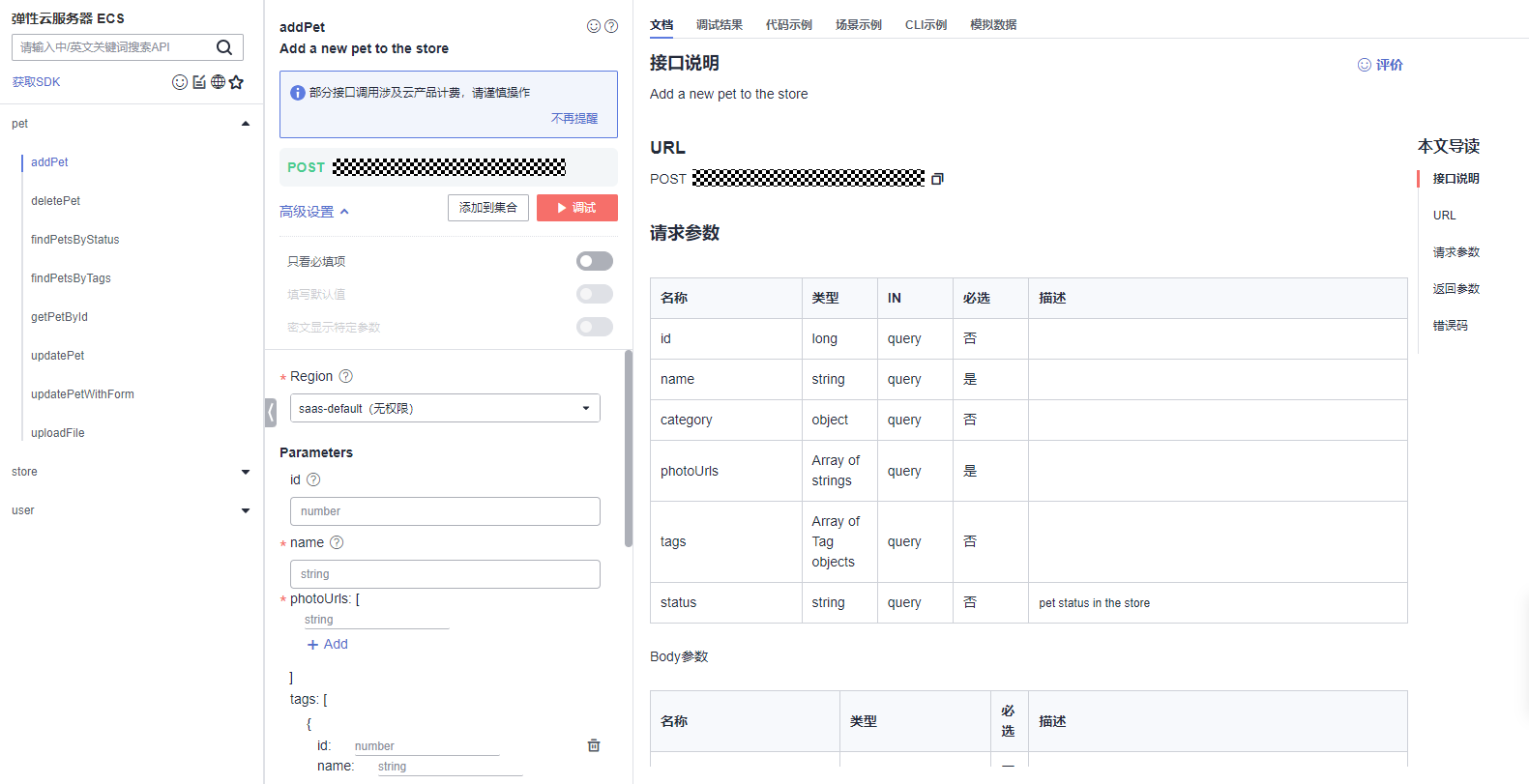Click 不再提醒 in the billing notice

click(574, 118)
